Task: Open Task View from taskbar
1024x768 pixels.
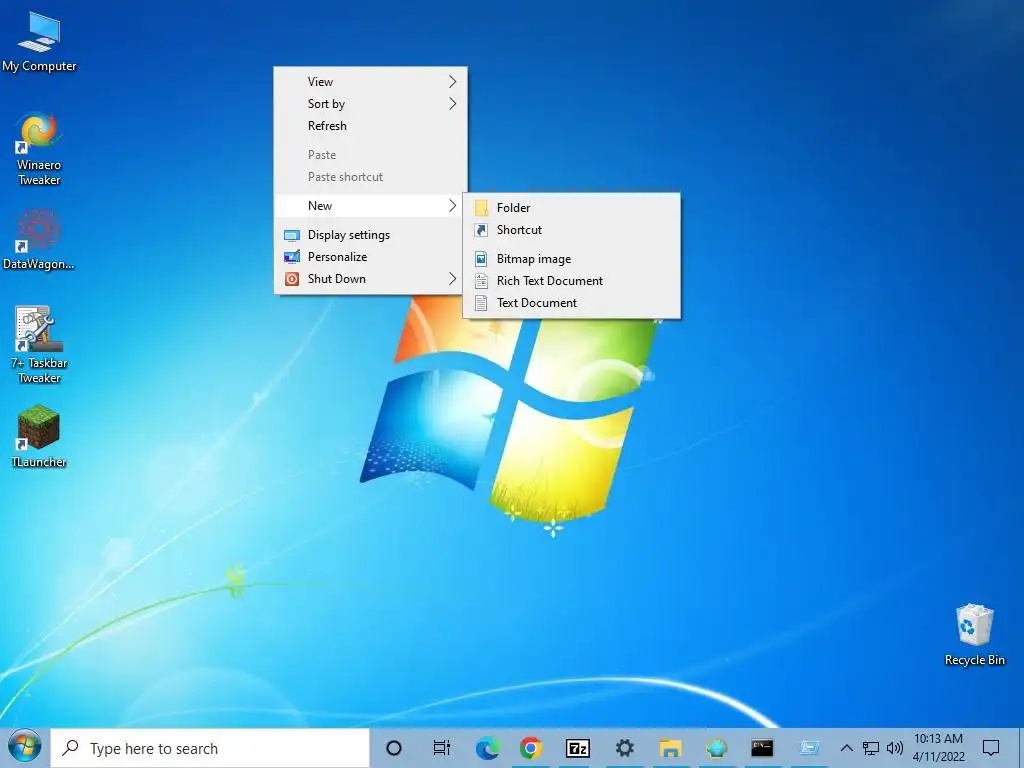Action: [x=441, y=748]
